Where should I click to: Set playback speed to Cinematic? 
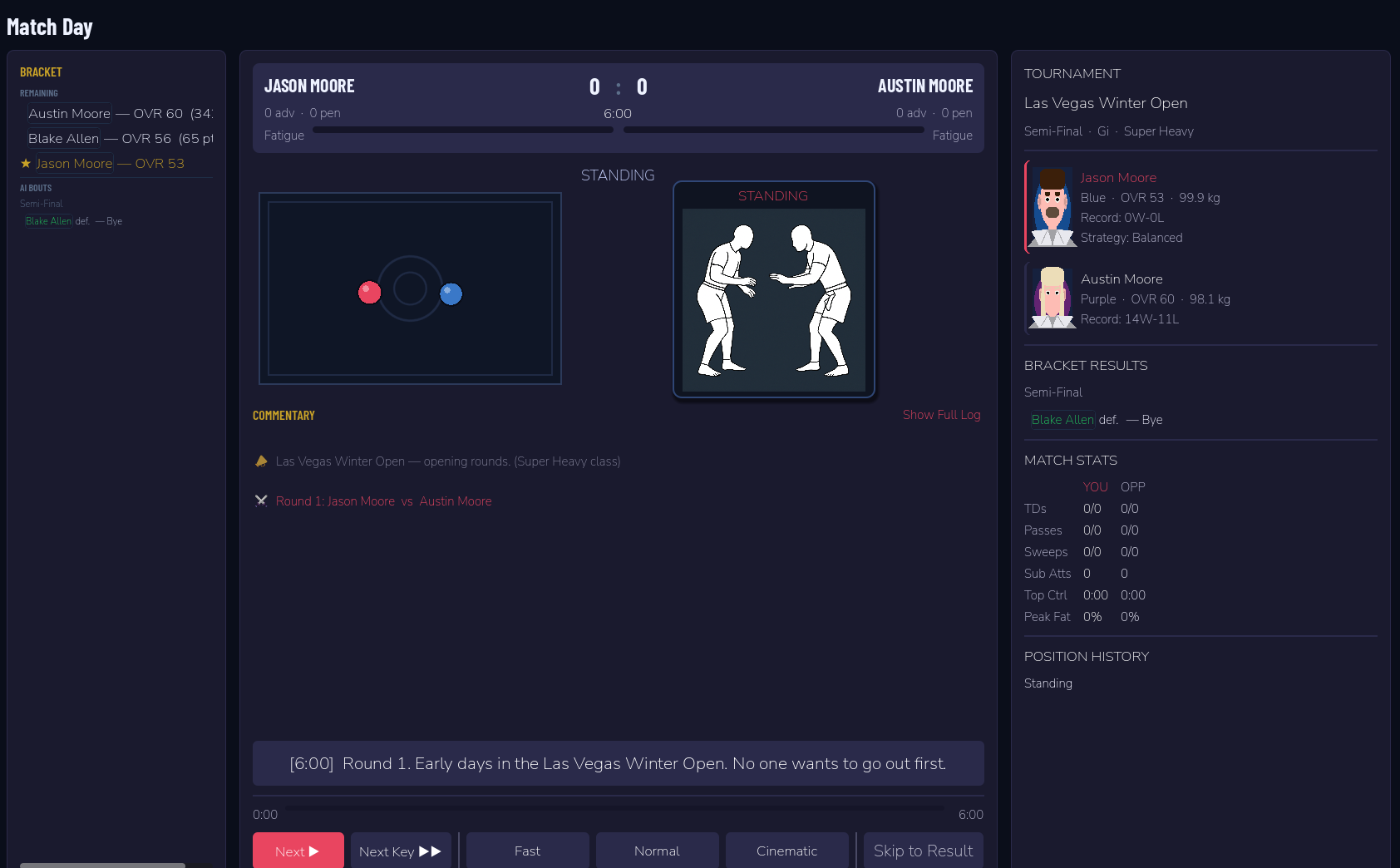787,851
